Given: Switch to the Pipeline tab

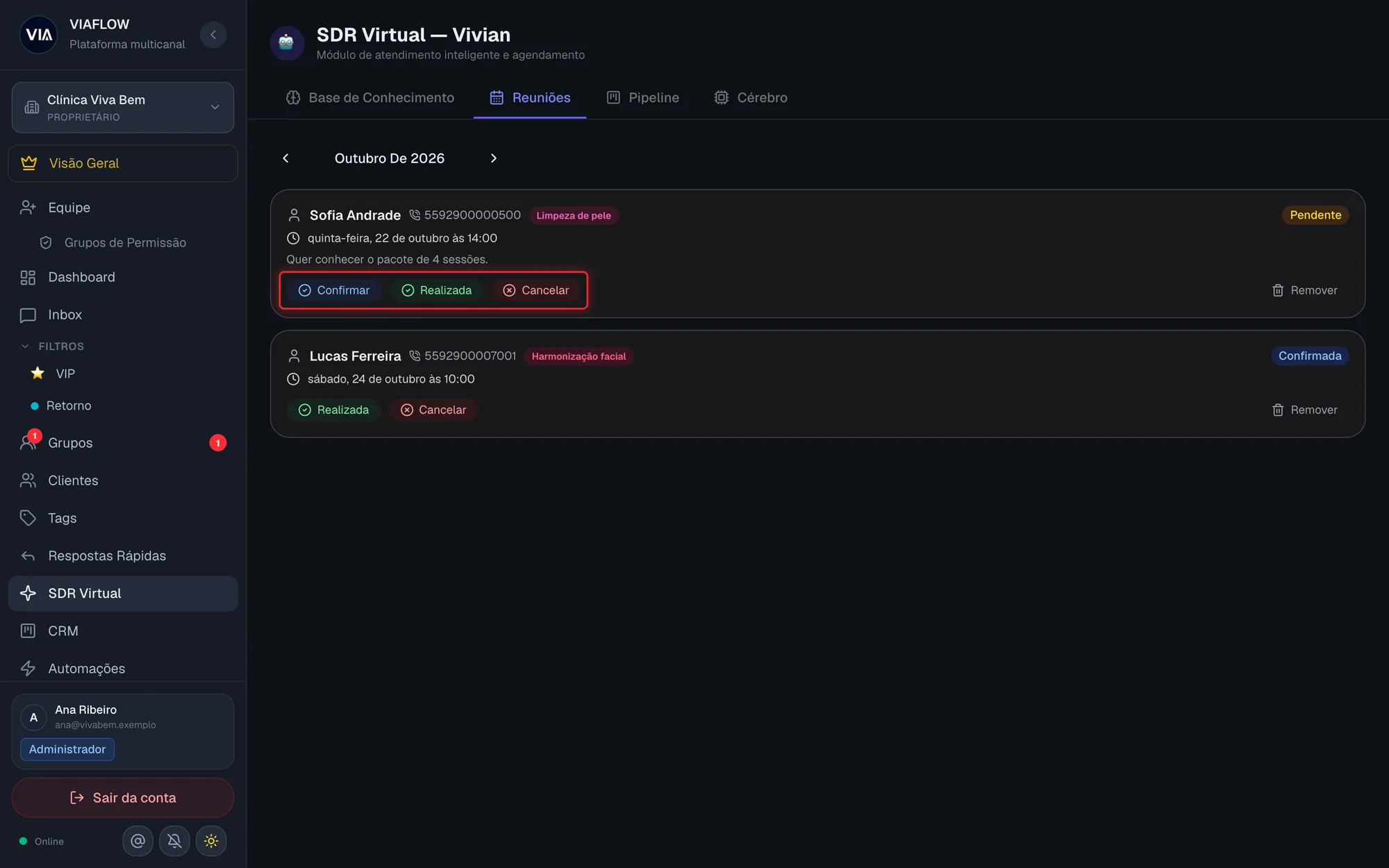Looking at the screenshot, I should point(643,98).
